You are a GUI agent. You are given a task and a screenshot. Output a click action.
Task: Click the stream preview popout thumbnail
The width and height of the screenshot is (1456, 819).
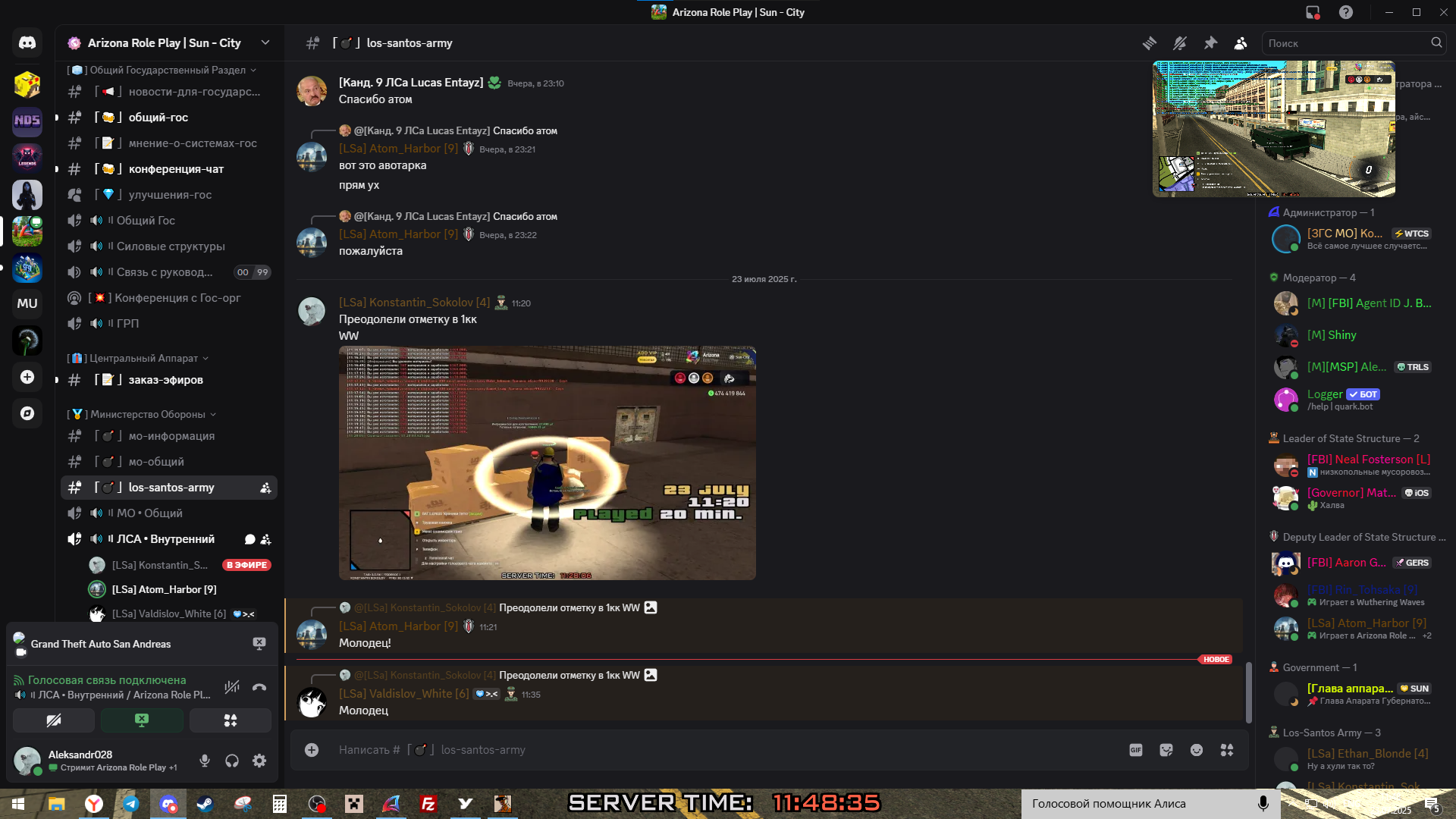[x=1274, y=129]
